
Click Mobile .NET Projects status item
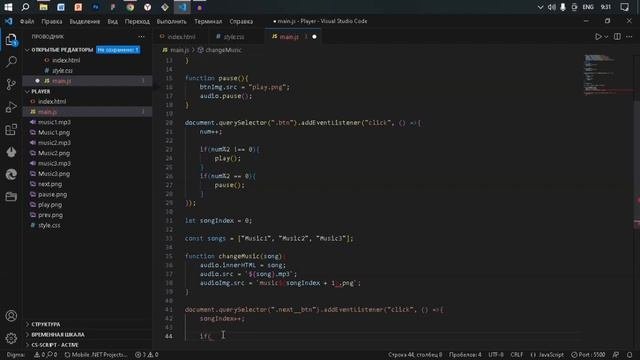tap(96, 355)
